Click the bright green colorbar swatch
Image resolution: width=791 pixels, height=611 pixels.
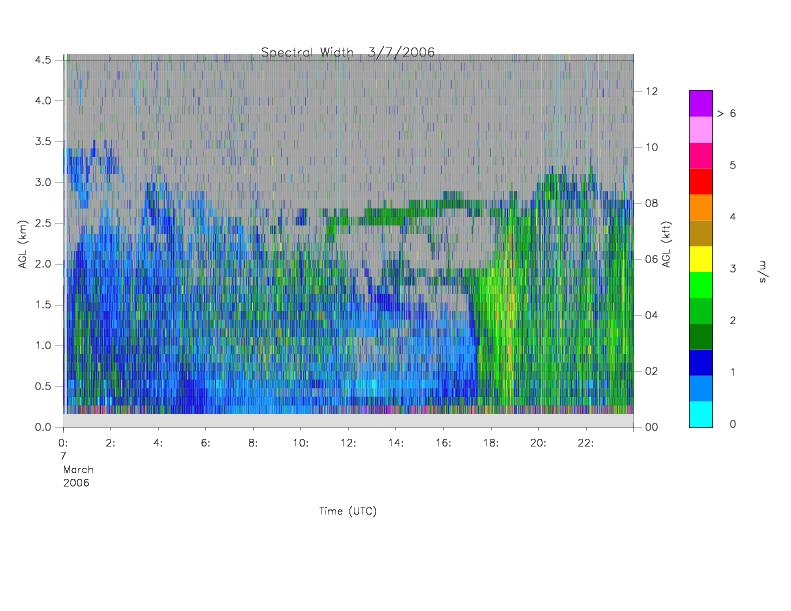pos(701,285)
